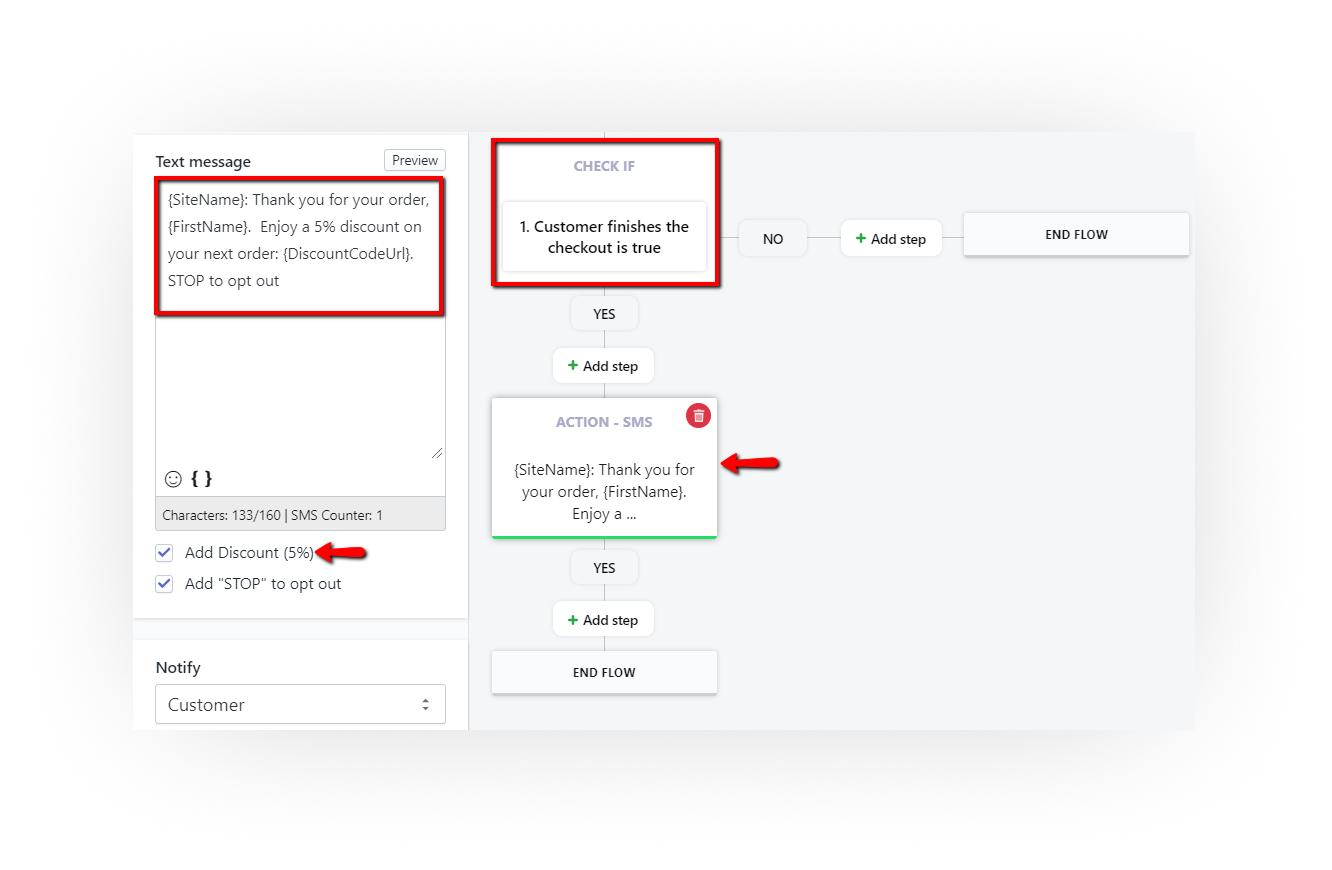Select the bottom END FLOW block
Viewport: 1332px width, 870px height.
click(604, 673)
